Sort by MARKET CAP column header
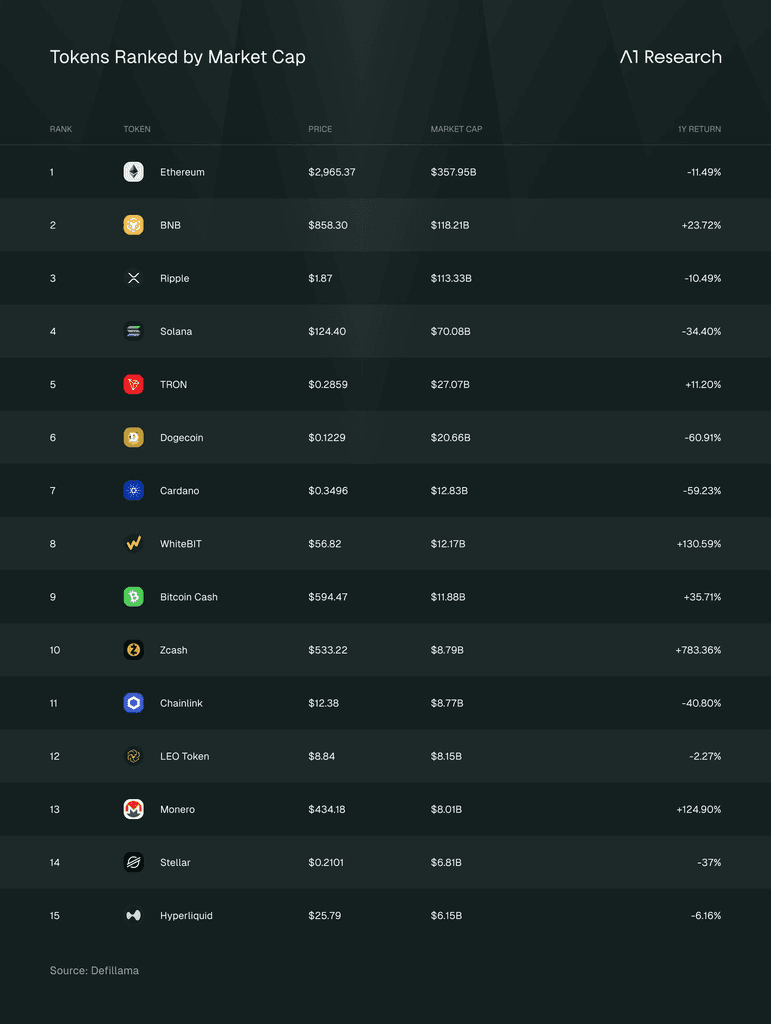This screenshot has height=1024, width=771. coord(456,129)
